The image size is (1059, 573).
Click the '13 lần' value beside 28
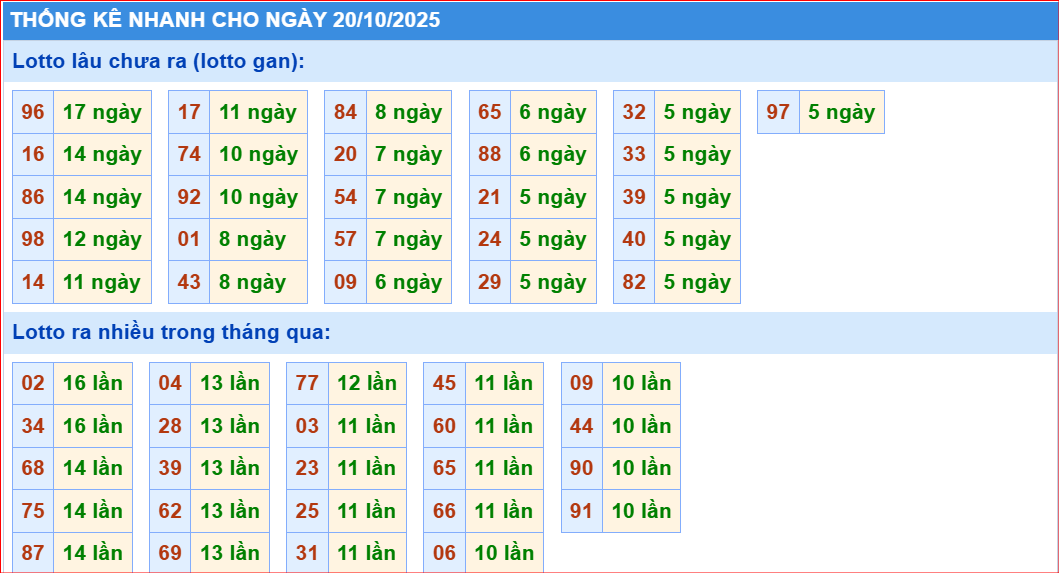coord(230,426)
